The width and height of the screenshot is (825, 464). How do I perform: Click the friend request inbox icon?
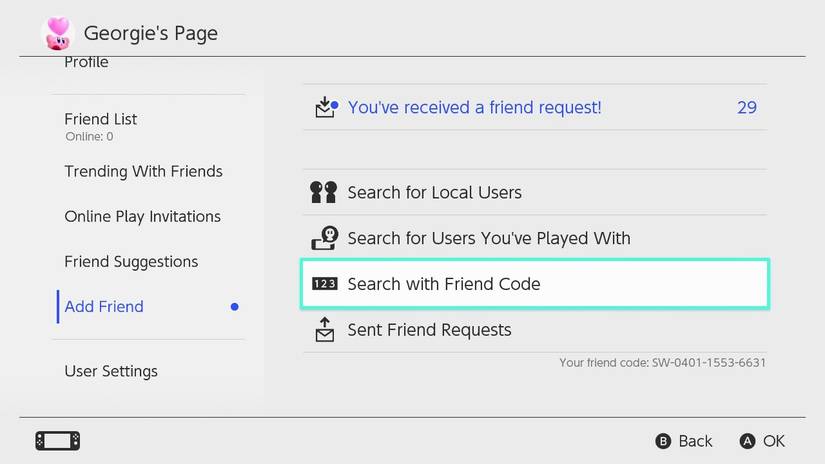pos(324,107)
